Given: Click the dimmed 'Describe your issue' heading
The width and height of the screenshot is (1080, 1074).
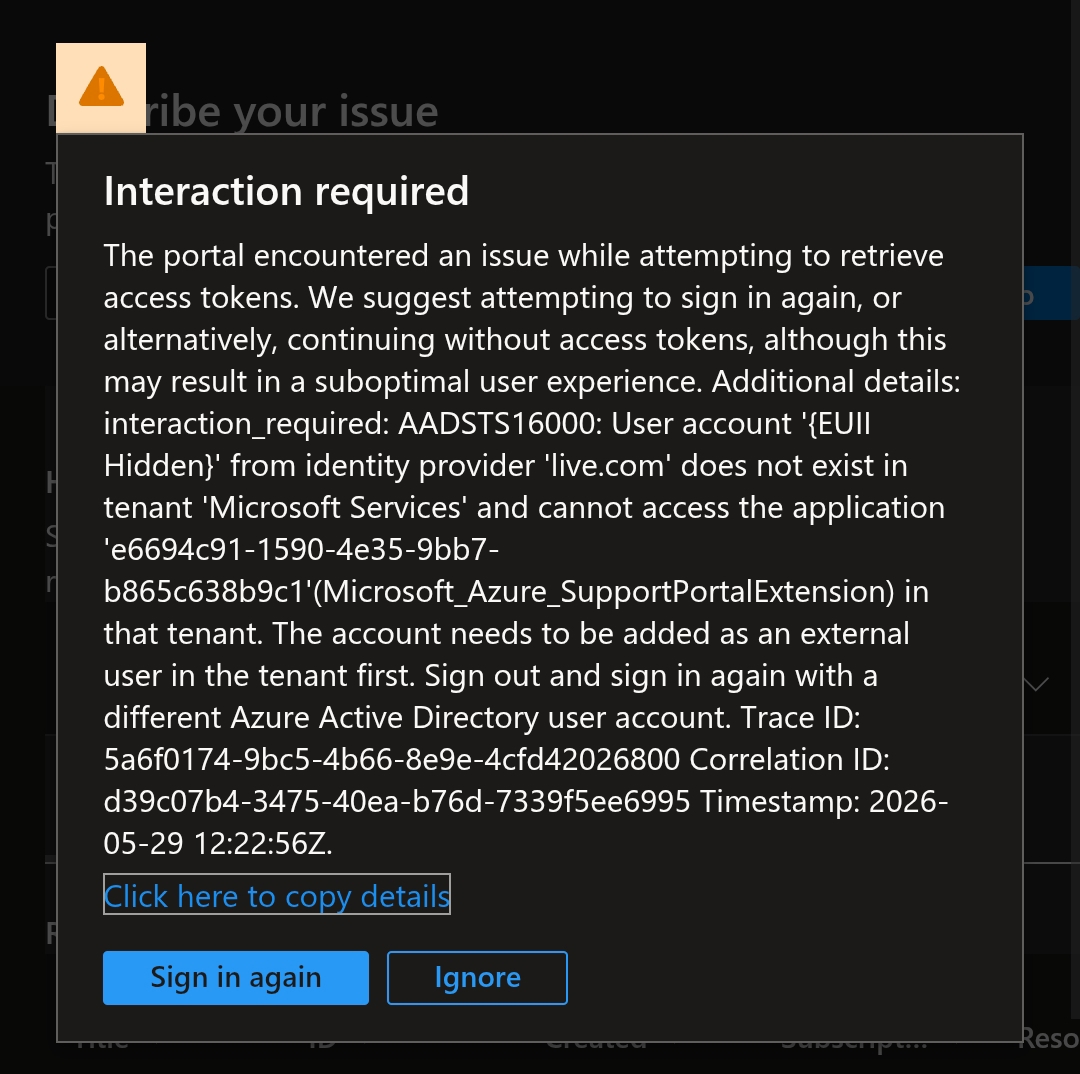Looking at the screenshot, I should click(242, 112).
